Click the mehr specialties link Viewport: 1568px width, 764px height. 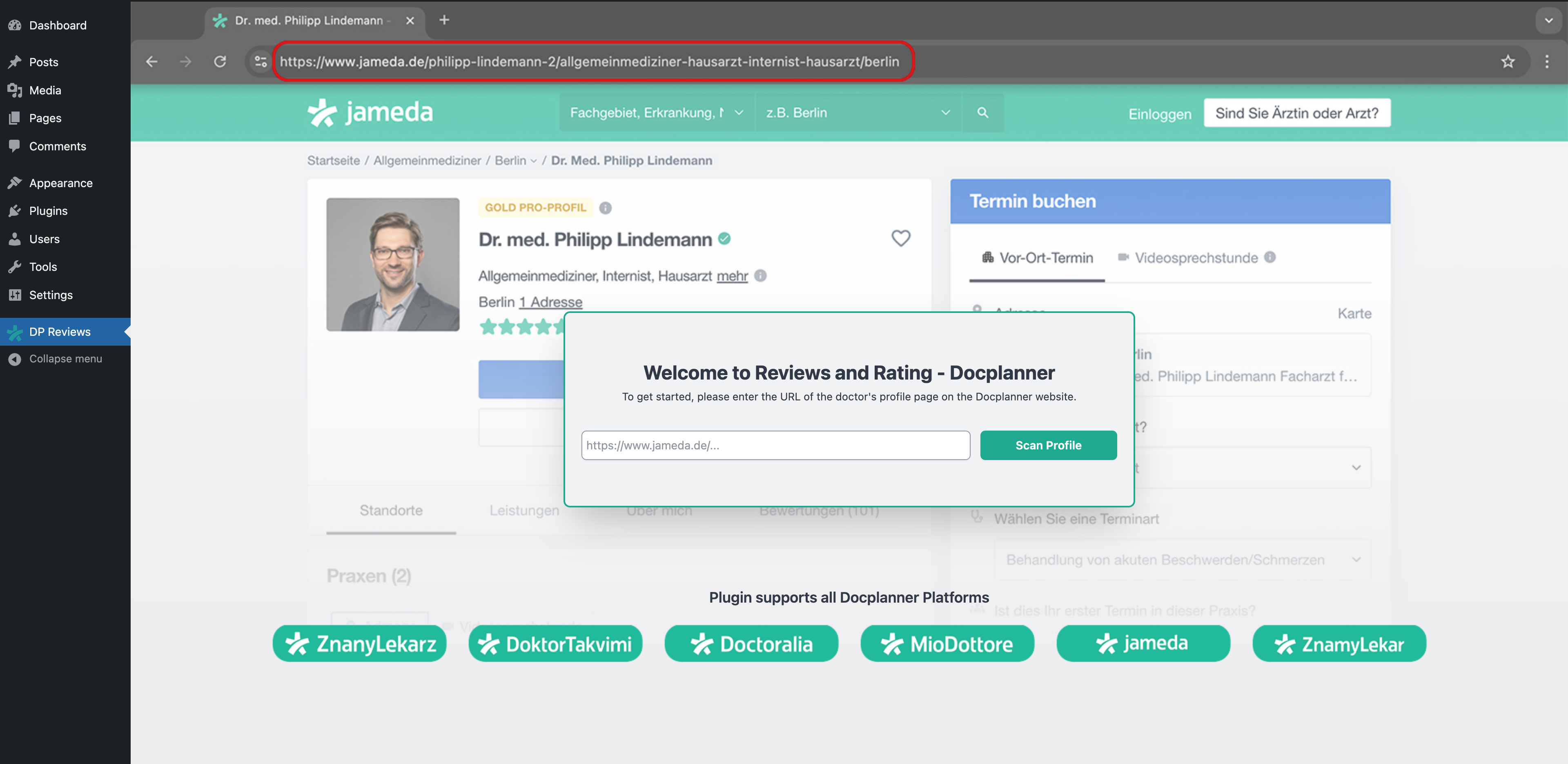coord(732,276)
